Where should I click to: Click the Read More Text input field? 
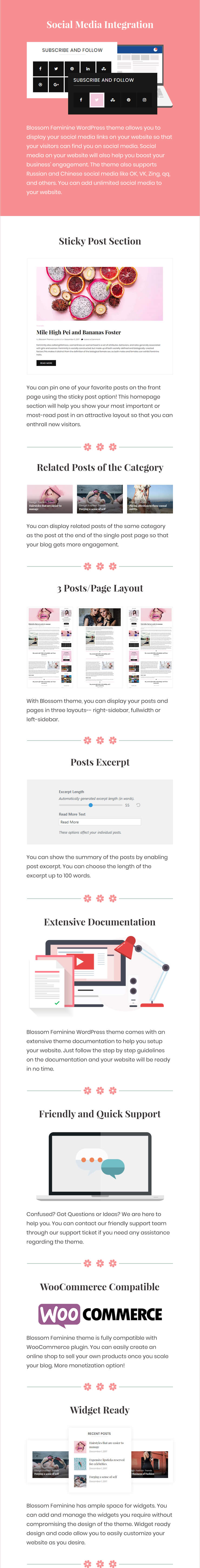pyautogui.click(x=100, y=822)
